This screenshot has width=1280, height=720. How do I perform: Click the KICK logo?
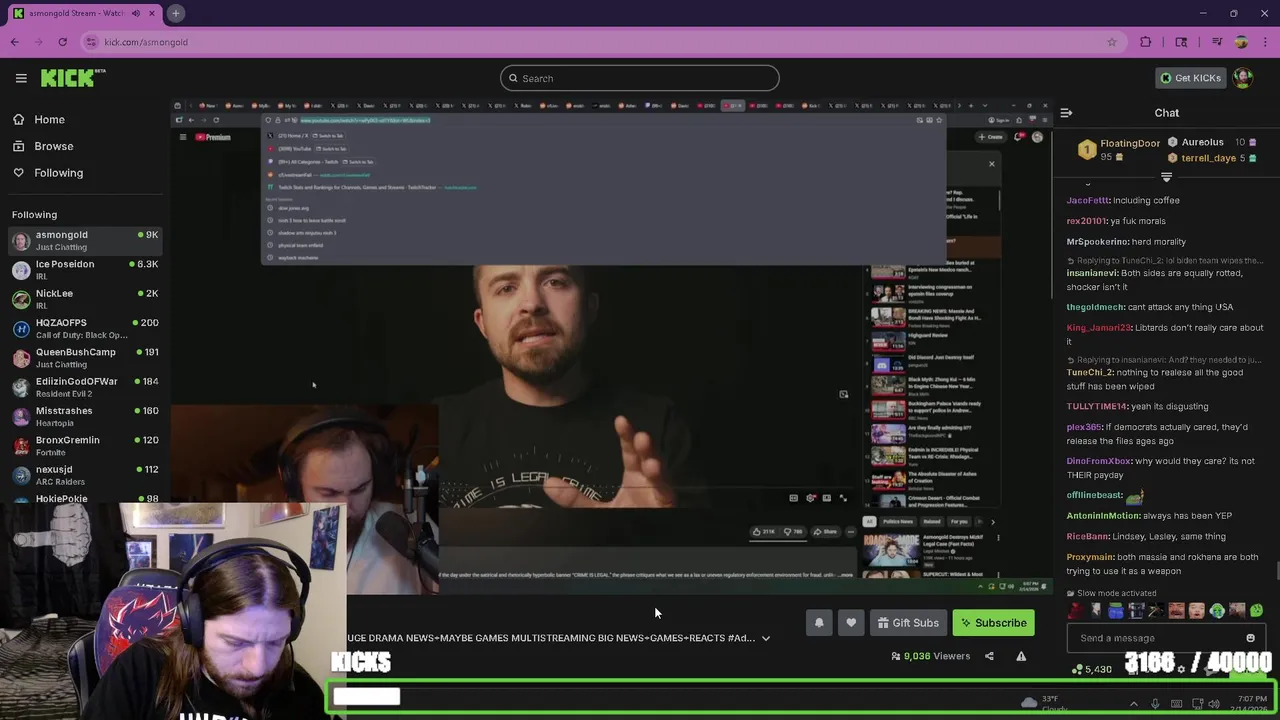coord(73,78)
